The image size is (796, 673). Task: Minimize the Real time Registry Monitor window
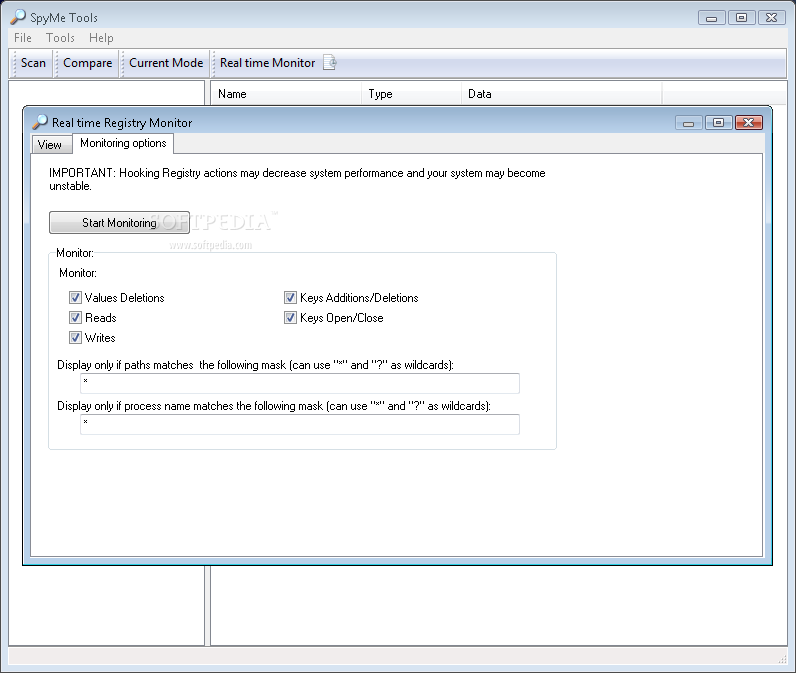coord(688,122)
